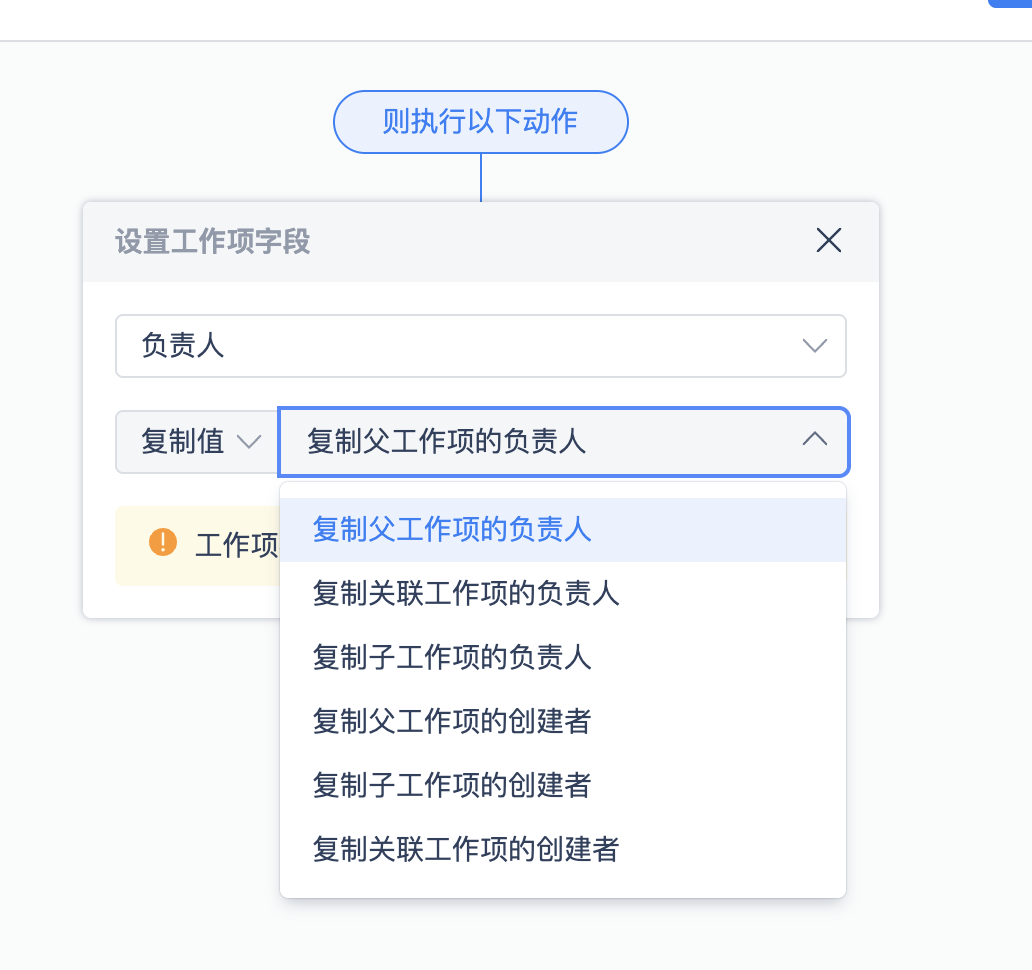Click the down chevron in 负责人 field
The image size is (1032, 970).
(x=815, y=346)
